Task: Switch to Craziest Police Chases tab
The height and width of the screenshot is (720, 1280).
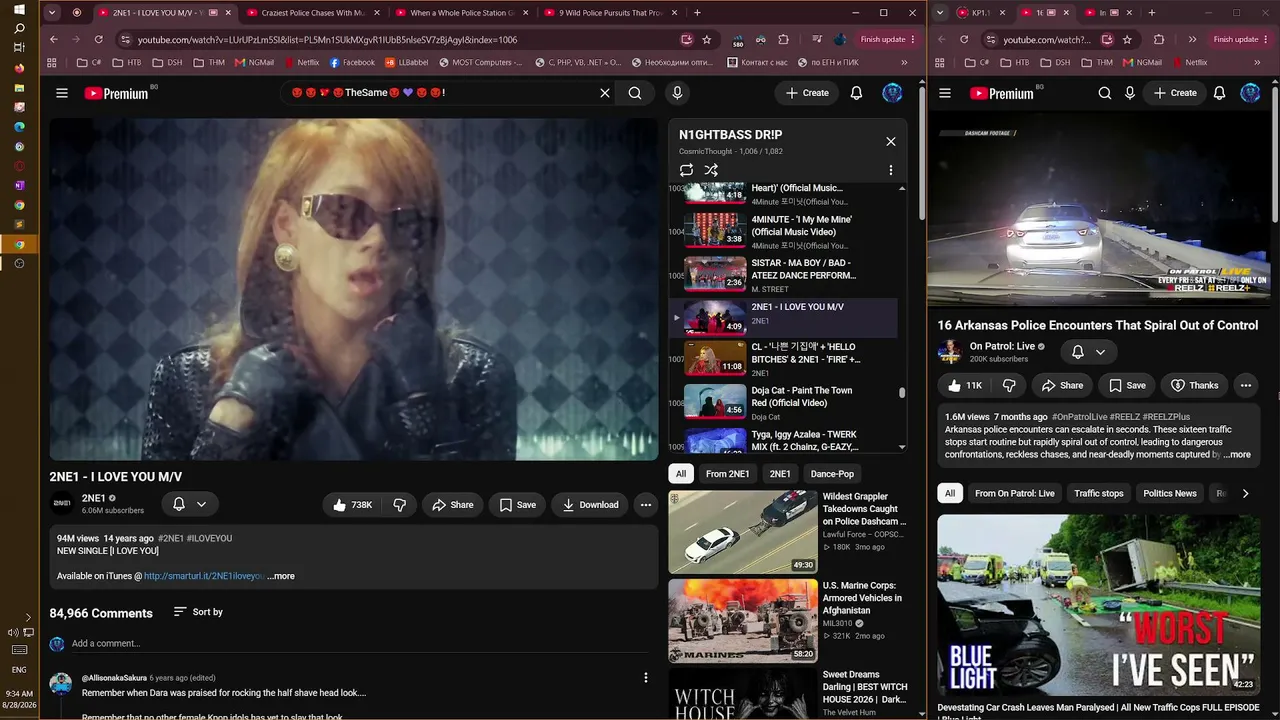Action: point(314,13)
